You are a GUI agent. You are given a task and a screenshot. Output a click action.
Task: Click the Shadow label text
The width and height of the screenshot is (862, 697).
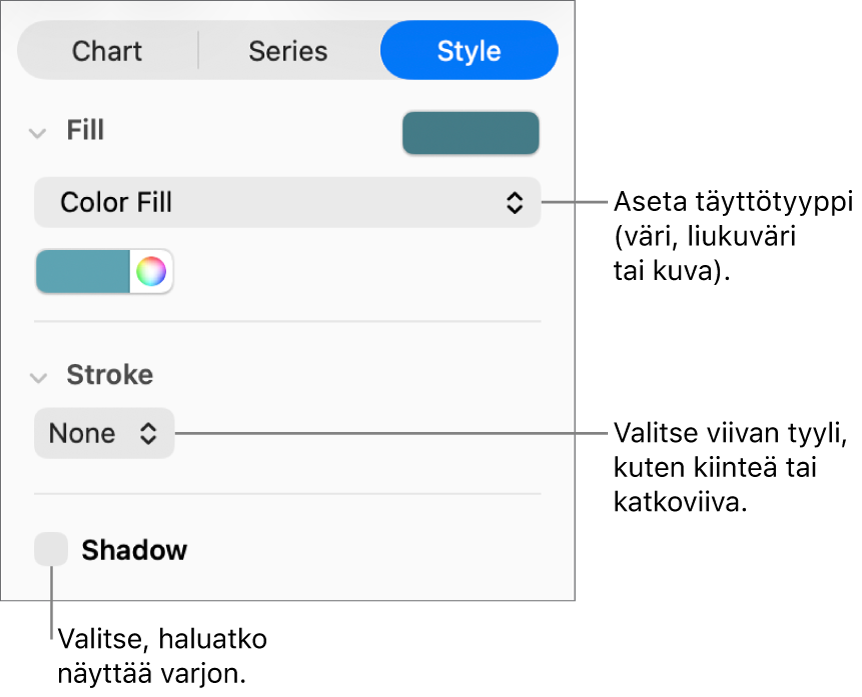[x=134, y=550]
